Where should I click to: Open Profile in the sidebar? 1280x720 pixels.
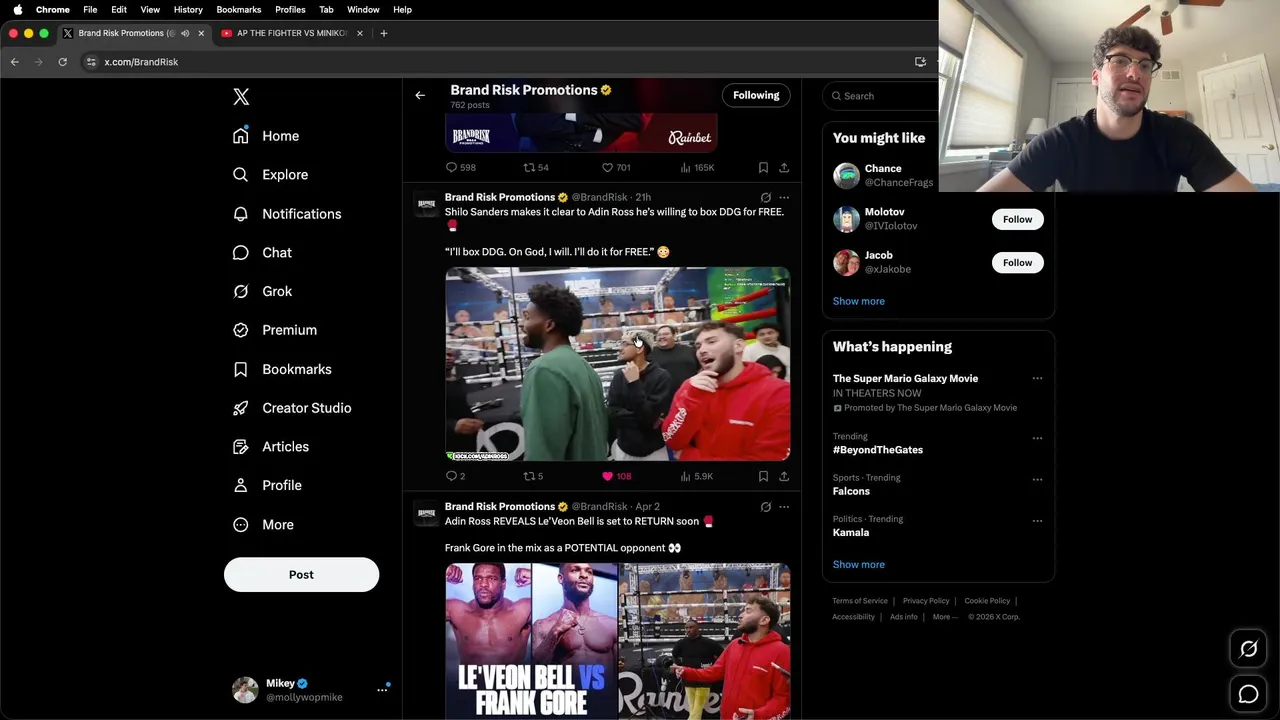click(267, 486)
